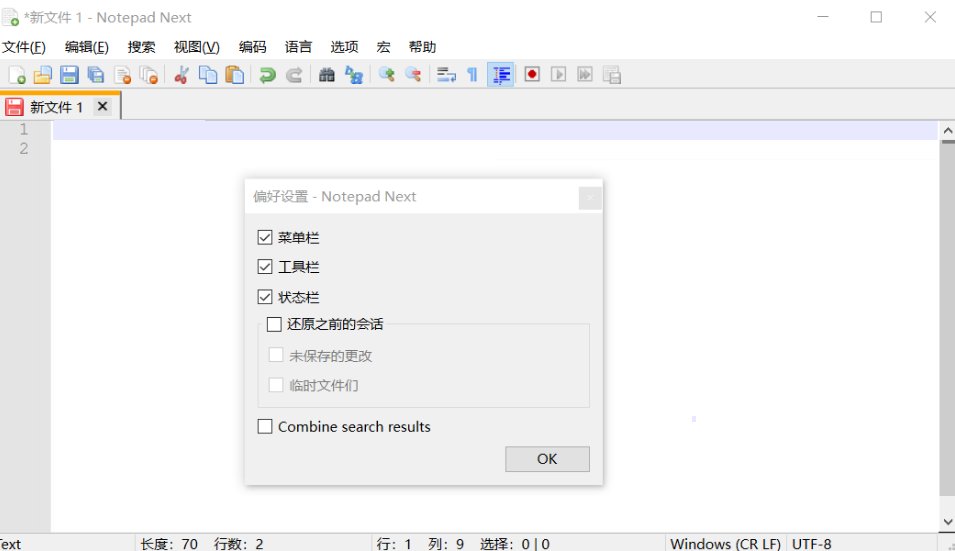
Task: Click the green Undo arrow
Action: 267,75
